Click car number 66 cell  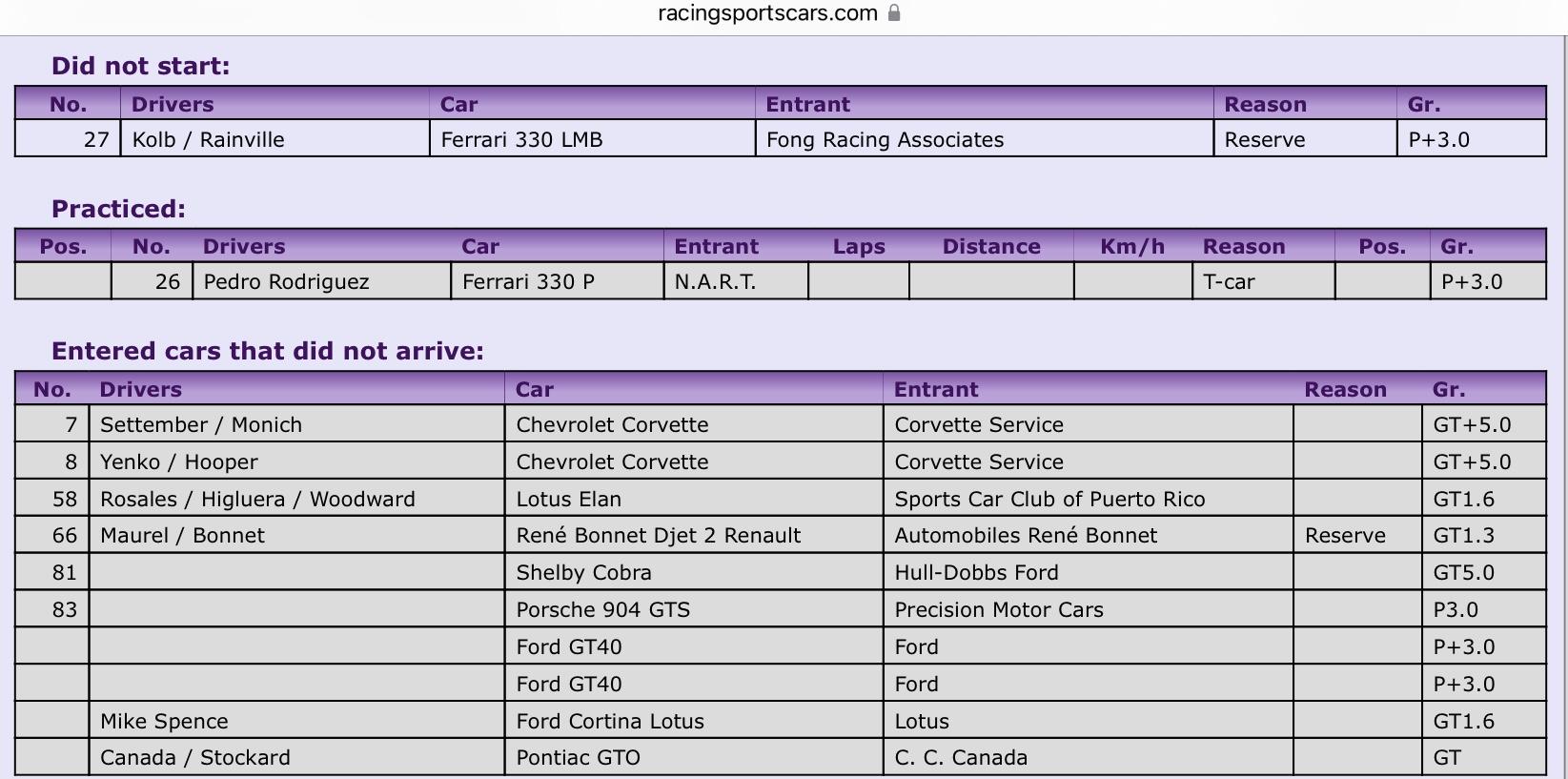52,535
